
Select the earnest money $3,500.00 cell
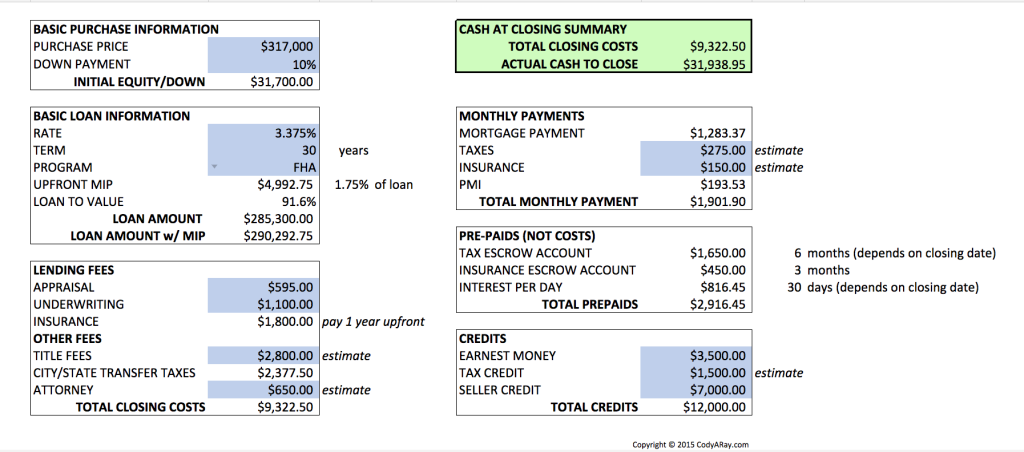(697, 356)
